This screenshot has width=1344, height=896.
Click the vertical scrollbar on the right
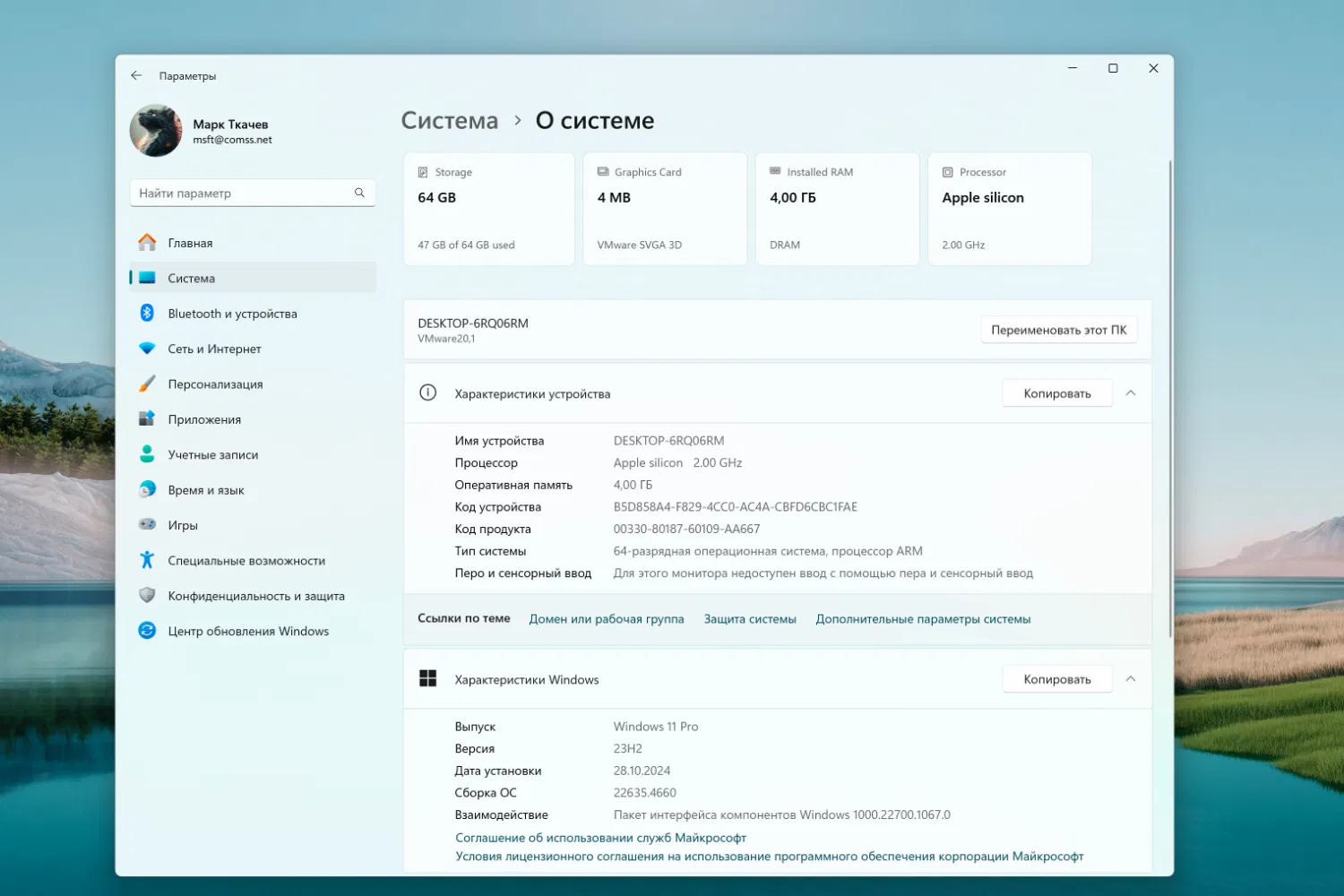tap(1170, 399)
